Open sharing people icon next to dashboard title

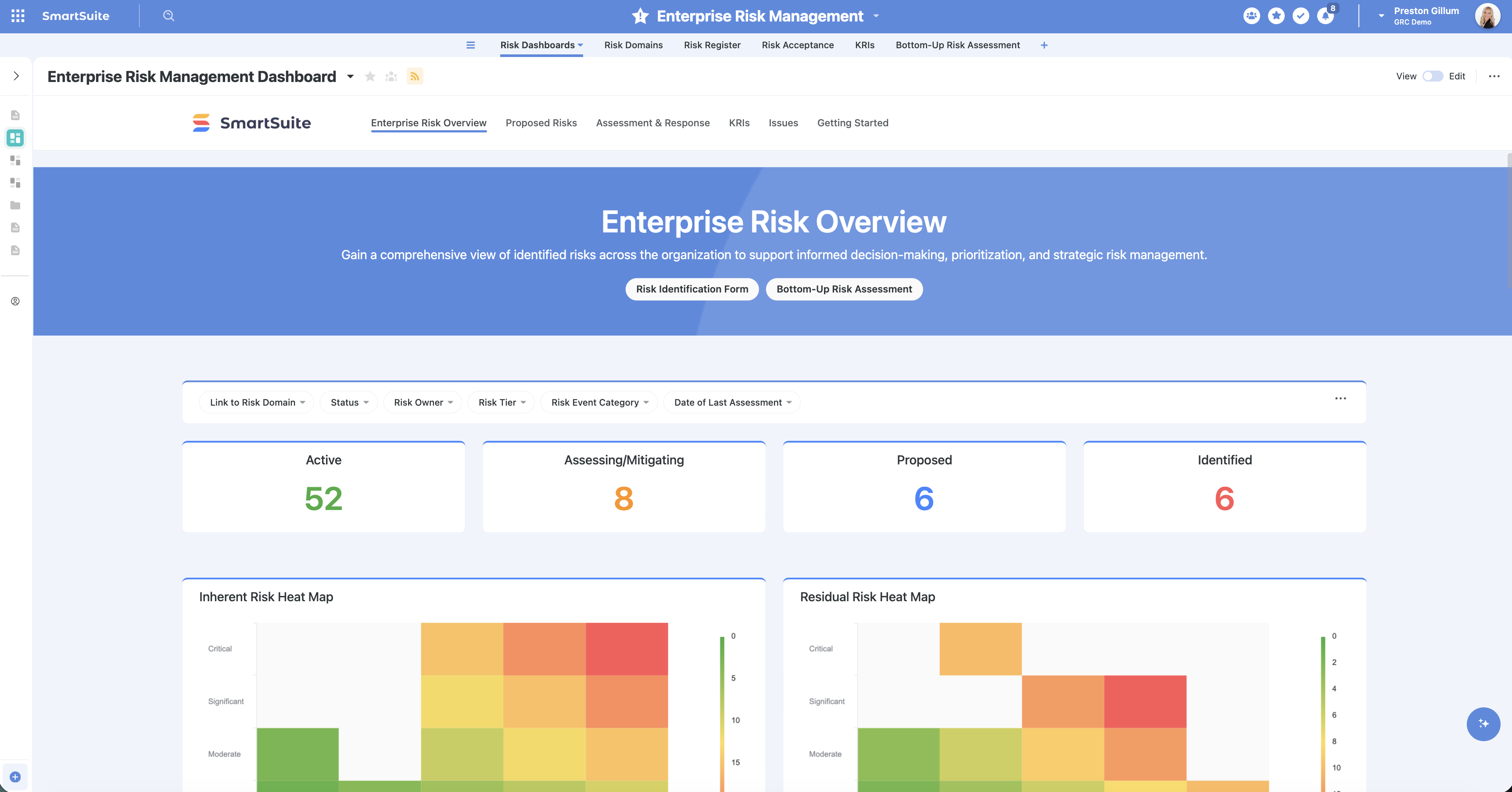tap(391, 76)
